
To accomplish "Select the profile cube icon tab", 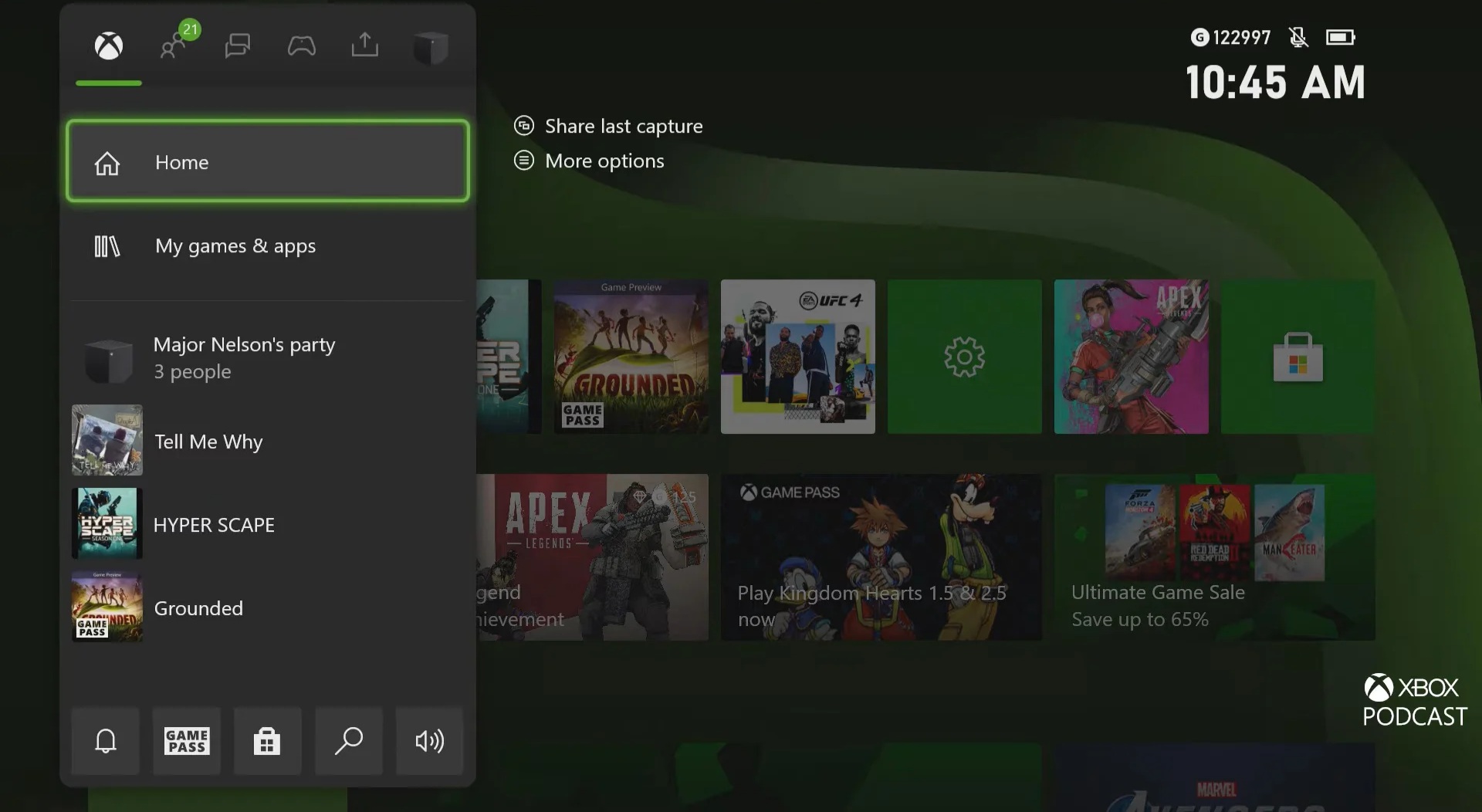I will (x=430, y=48).
